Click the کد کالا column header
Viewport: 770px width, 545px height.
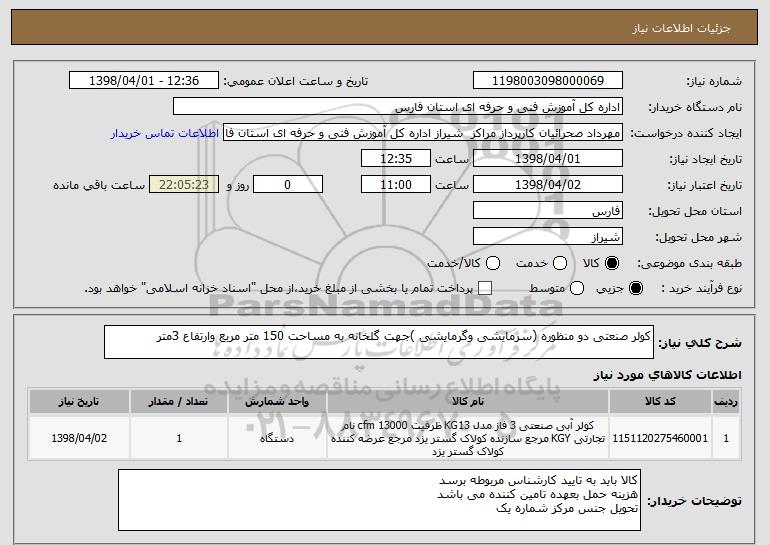pos(660,402)
